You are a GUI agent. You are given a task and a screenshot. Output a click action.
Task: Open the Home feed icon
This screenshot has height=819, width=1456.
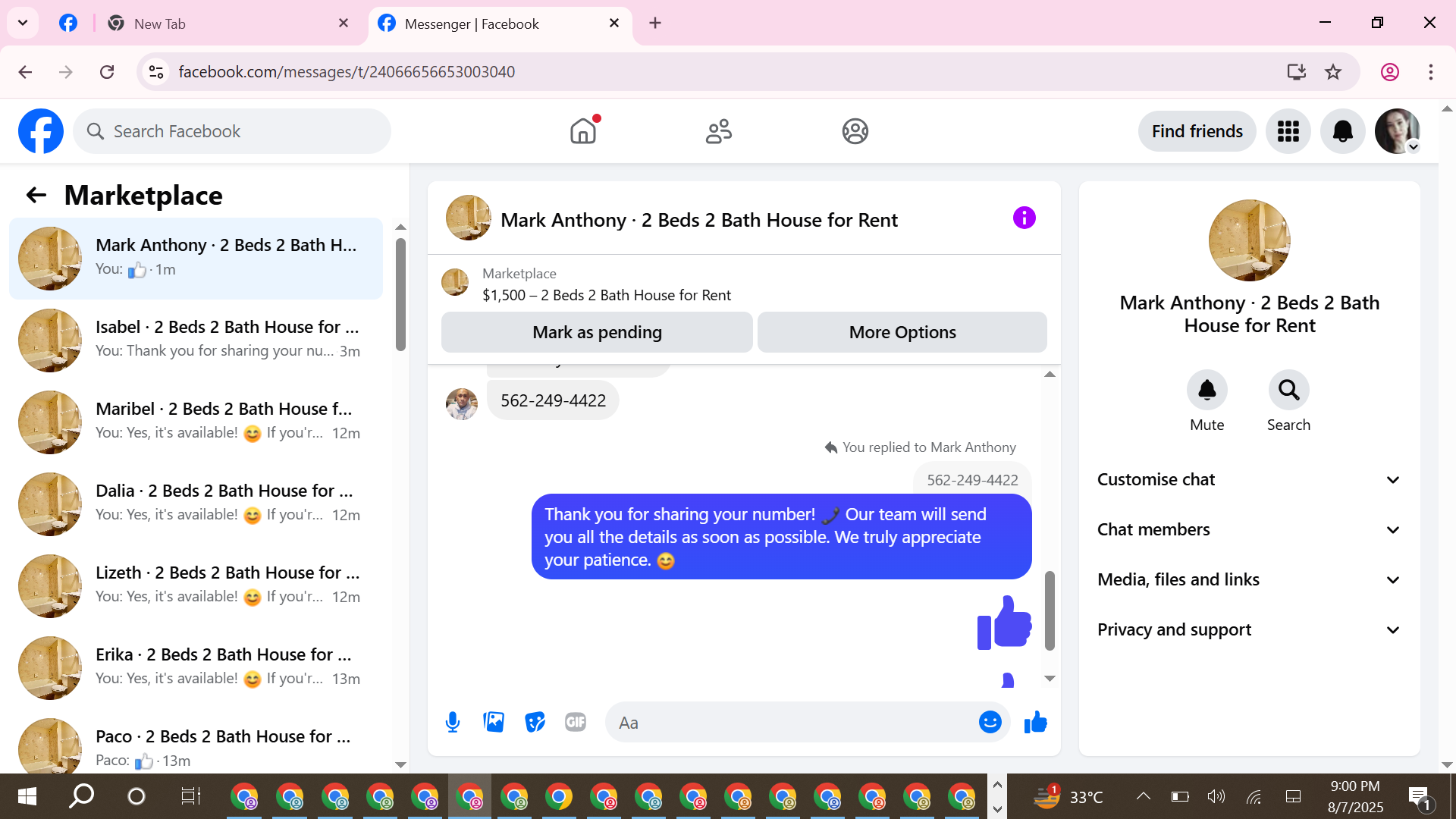(583, 131)
